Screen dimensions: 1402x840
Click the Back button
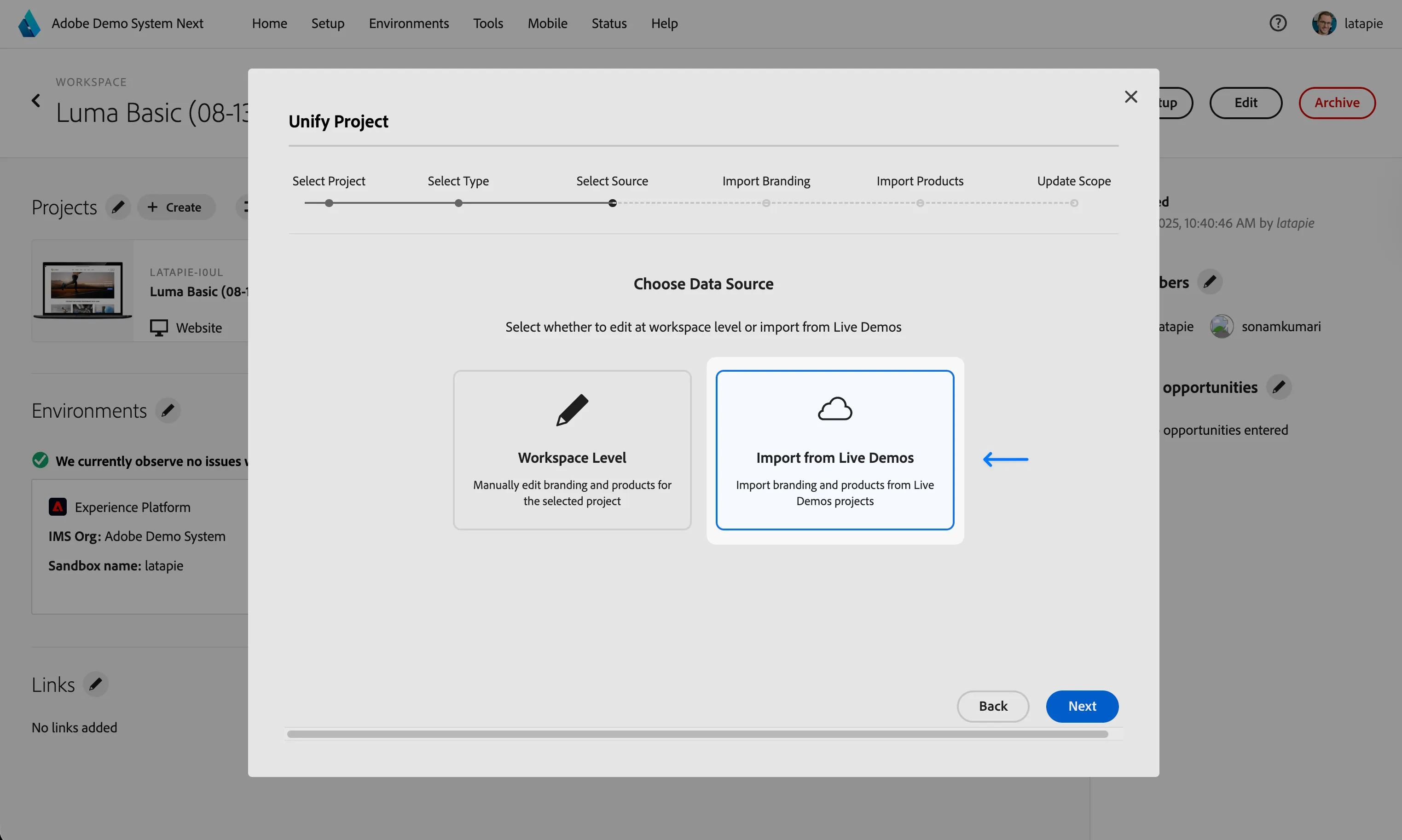[x=993, y=706]
